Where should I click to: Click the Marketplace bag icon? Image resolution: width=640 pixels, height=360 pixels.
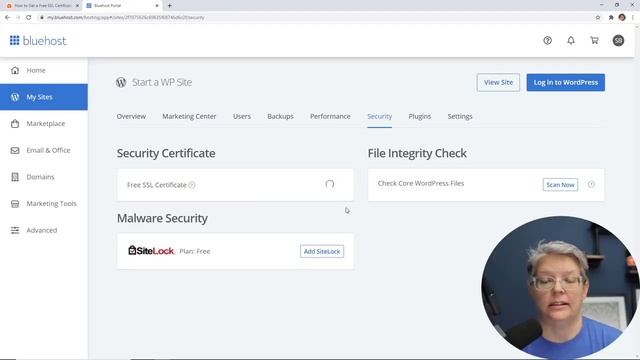pyautogui.click(x=15, y=123)
